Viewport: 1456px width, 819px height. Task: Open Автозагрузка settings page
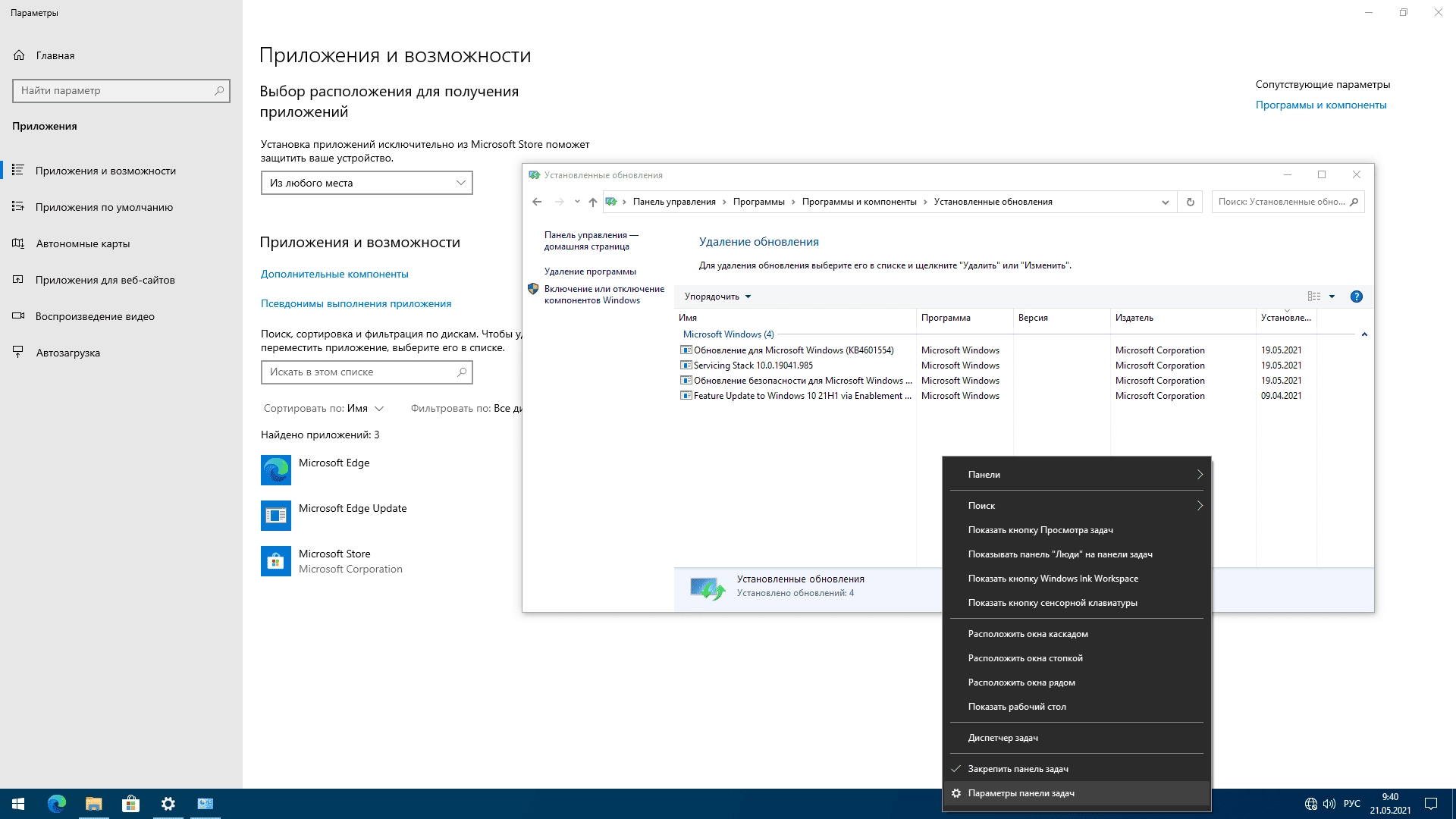coord(121,353)
